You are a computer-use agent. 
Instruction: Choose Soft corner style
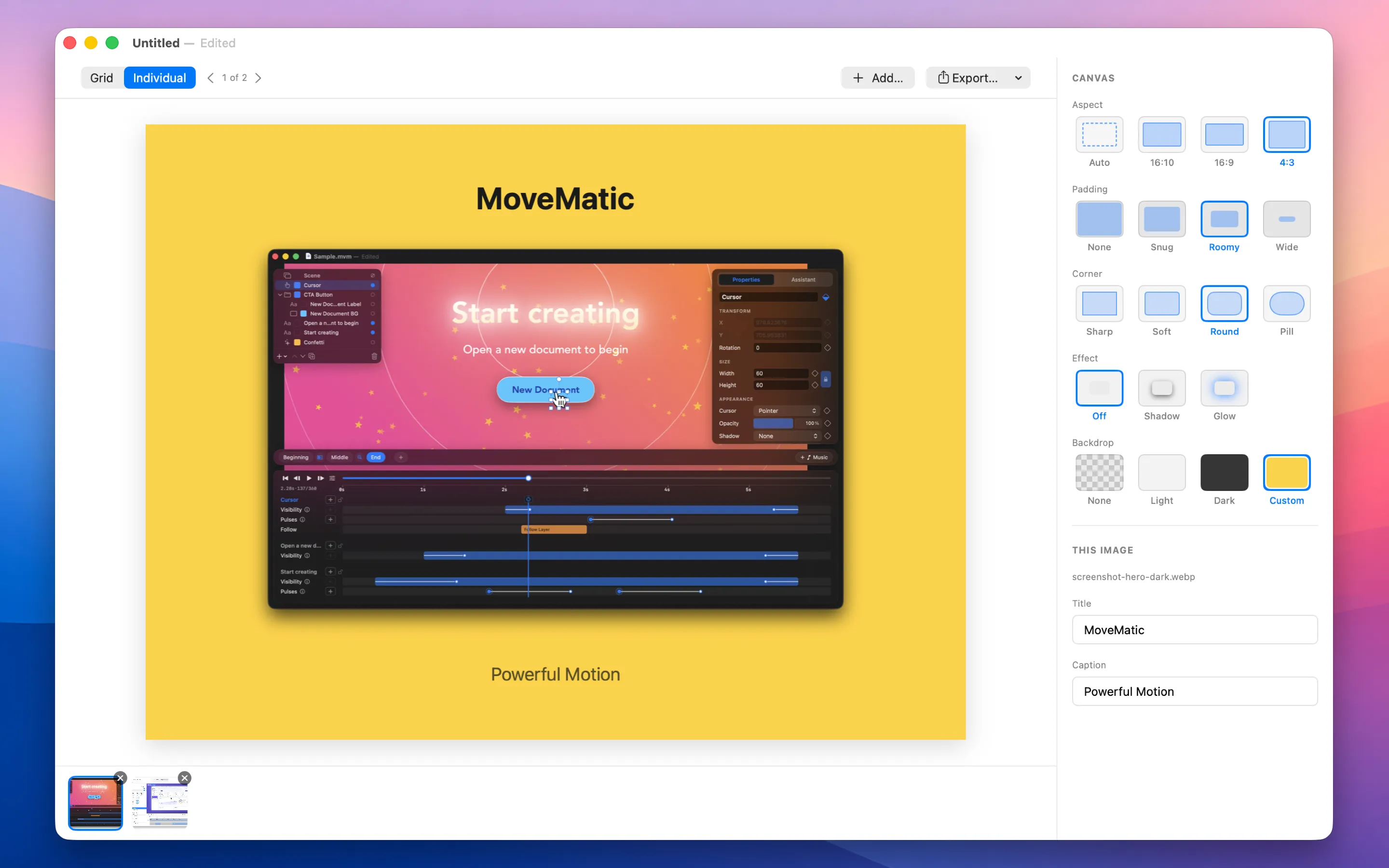tap(1161, 303)
